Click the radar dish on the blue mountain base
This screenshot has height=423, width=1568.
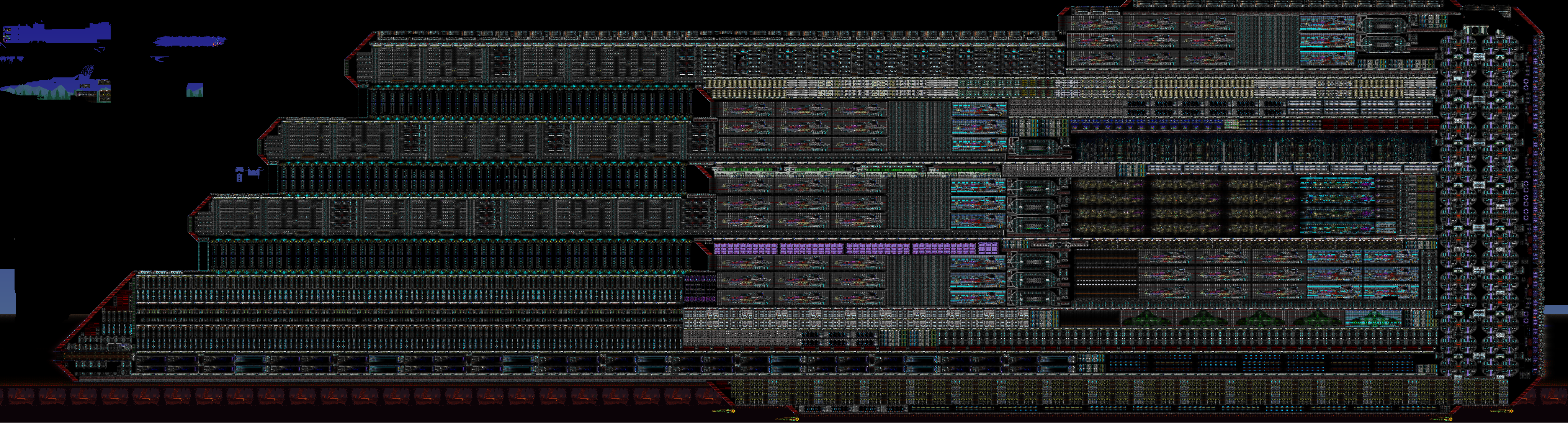pyautogui.click(x=88, y=71)
